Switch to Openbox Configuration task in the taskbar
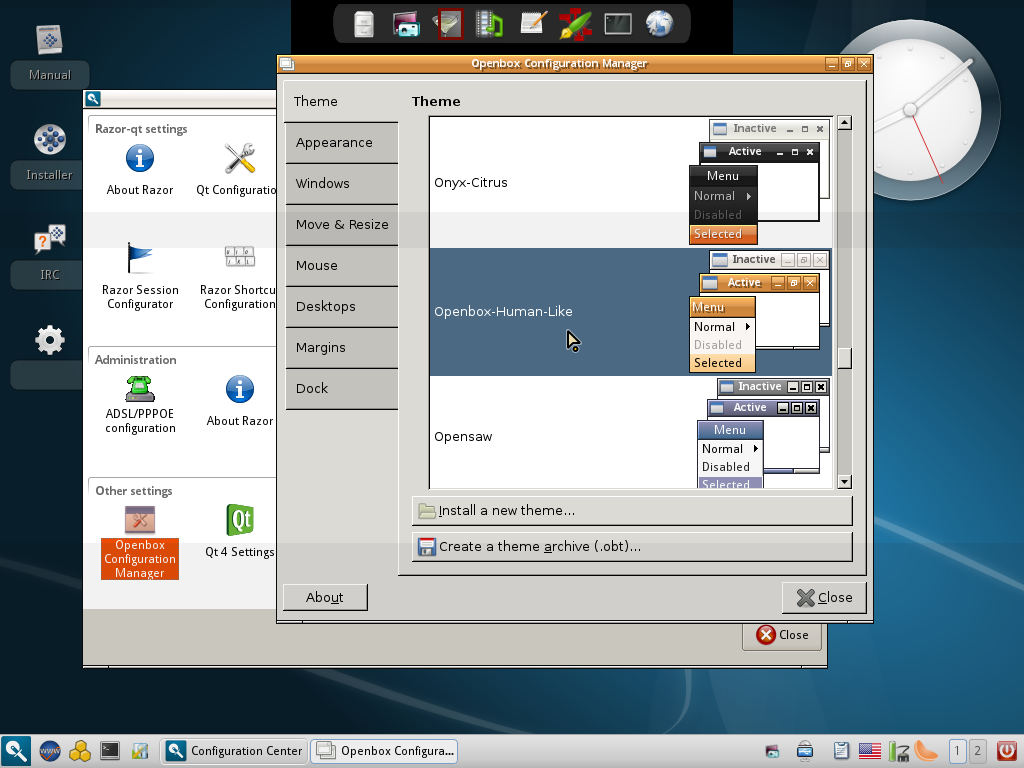The image size is (1024, 768). point(384,751)
